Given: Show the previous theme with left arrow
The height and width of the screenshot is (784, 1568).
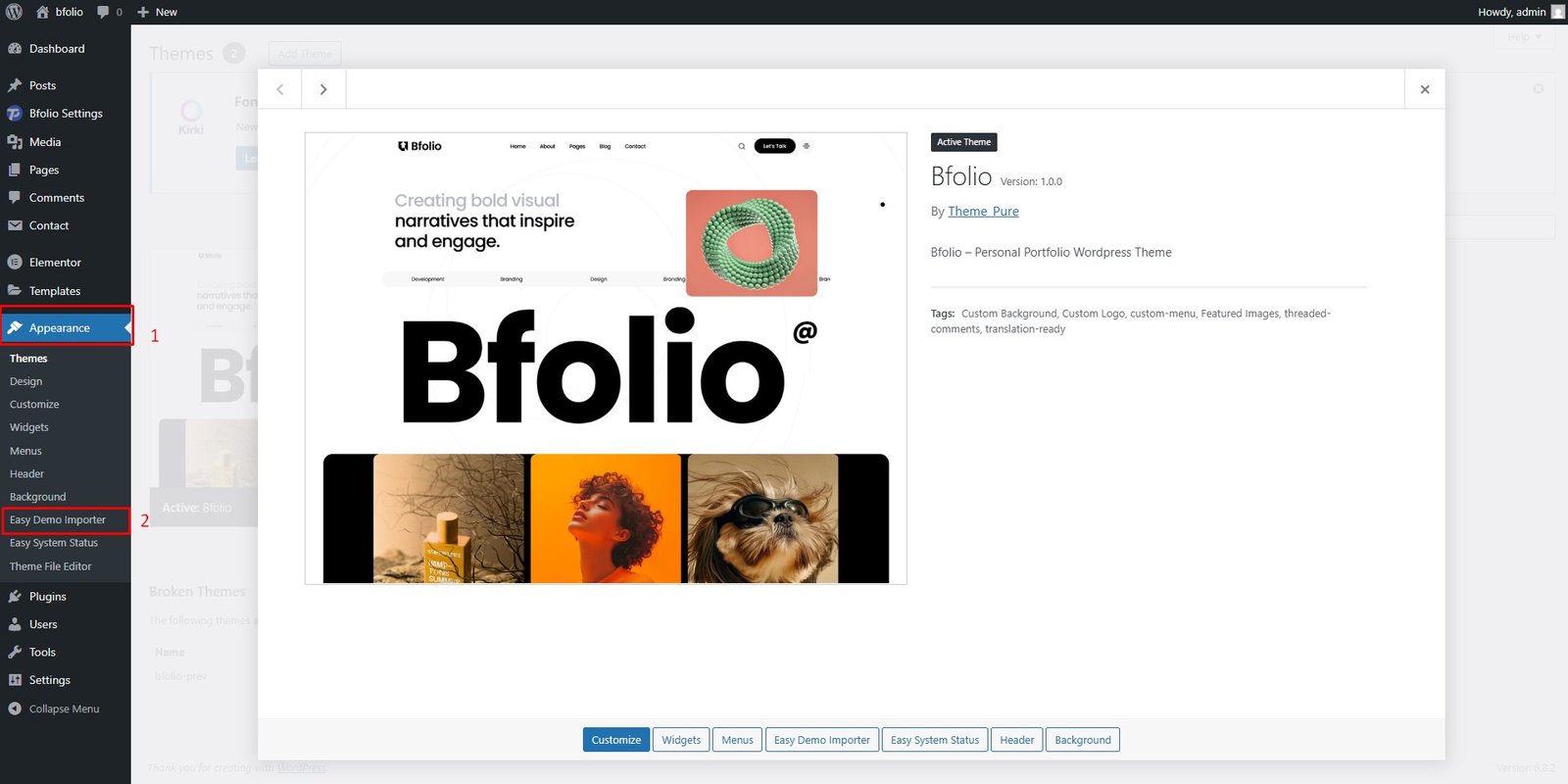Looking at the screenshot, I should (x=280, y=89).
